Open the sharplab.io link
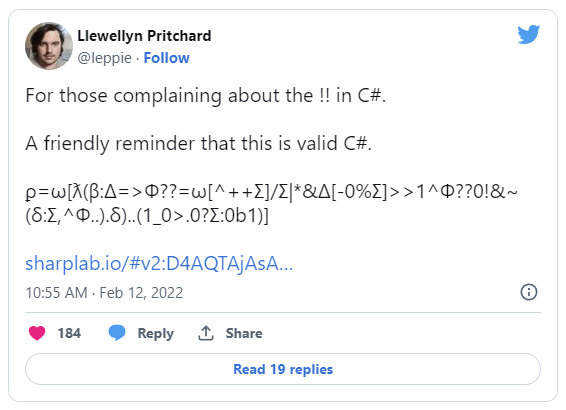Viewport: 566px width, 410px height. (159, 263)
